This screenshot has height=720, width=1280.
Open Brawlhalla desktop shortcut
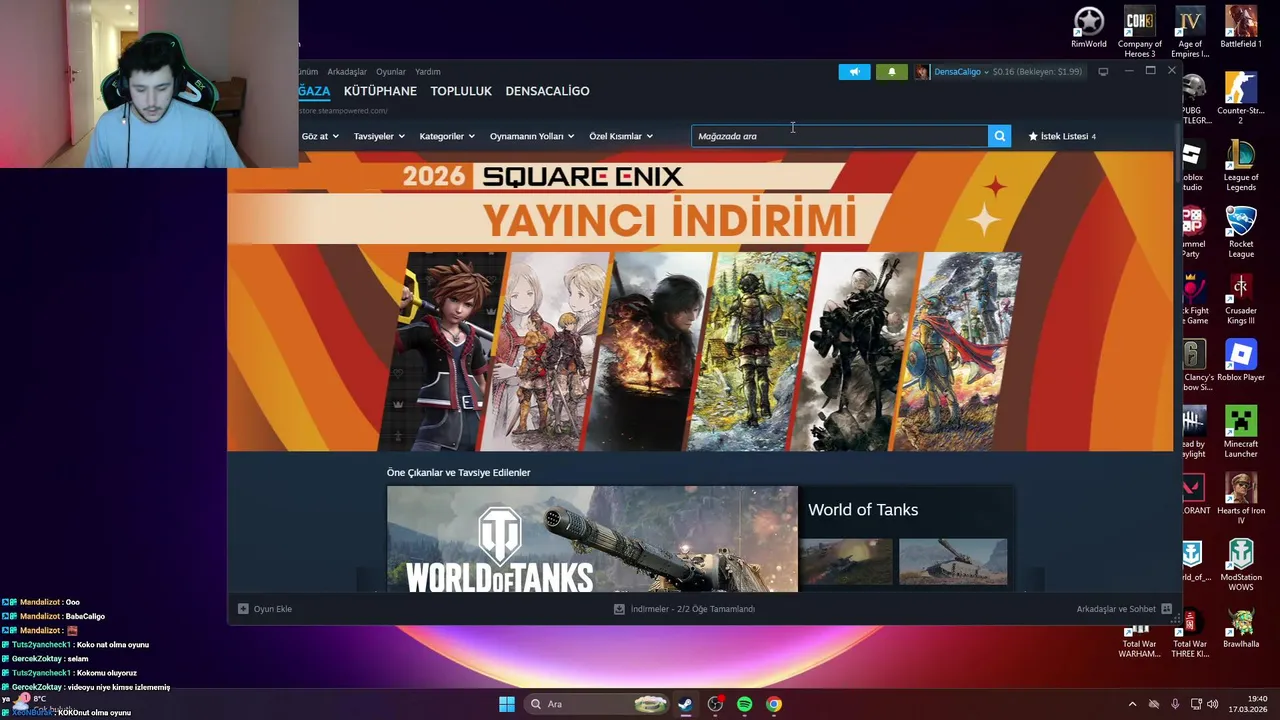[x=1241, y=628]
